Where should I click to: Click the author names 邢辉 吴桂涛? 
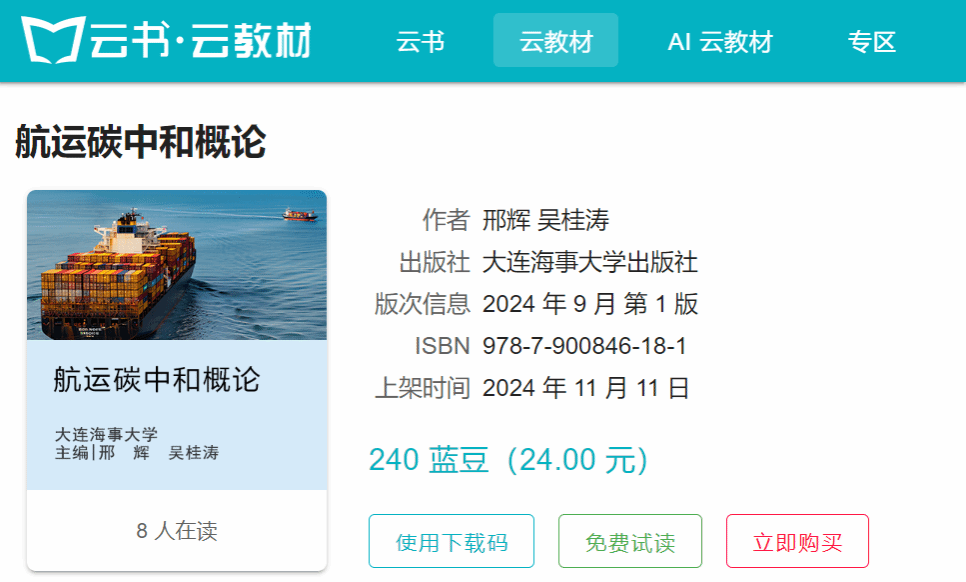point(545,220)
